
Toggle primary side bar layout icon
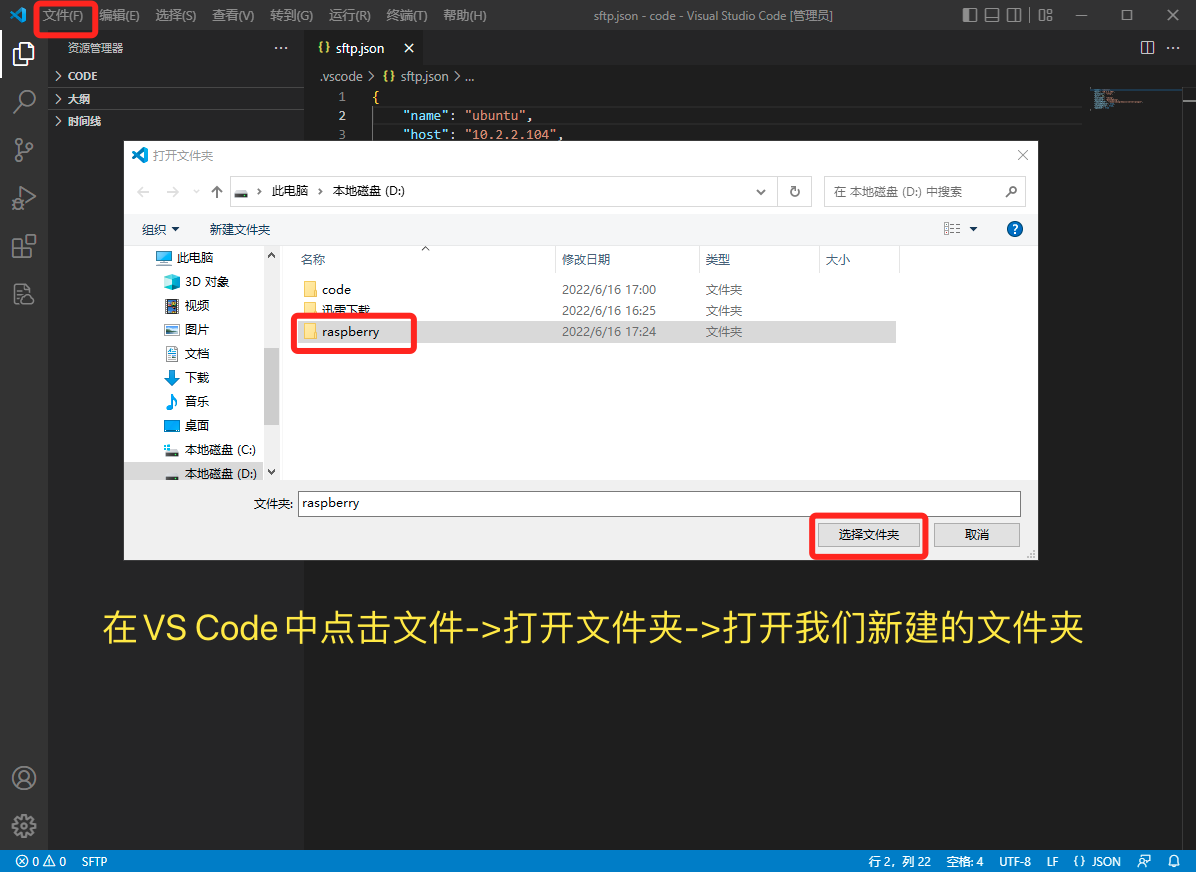tap(969, 15)
